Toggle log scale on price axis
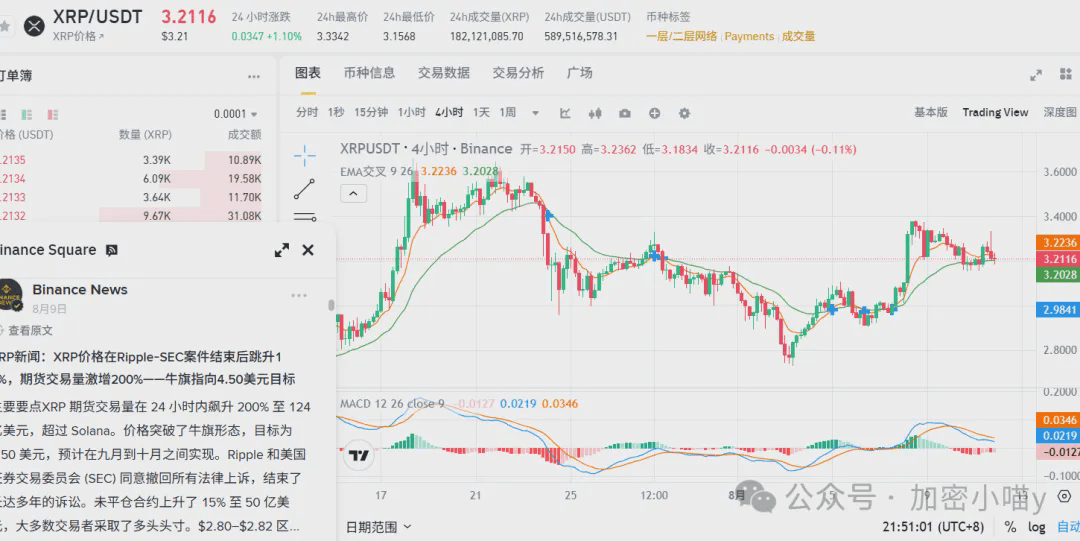1080x541 pixels. [1037, 527]
